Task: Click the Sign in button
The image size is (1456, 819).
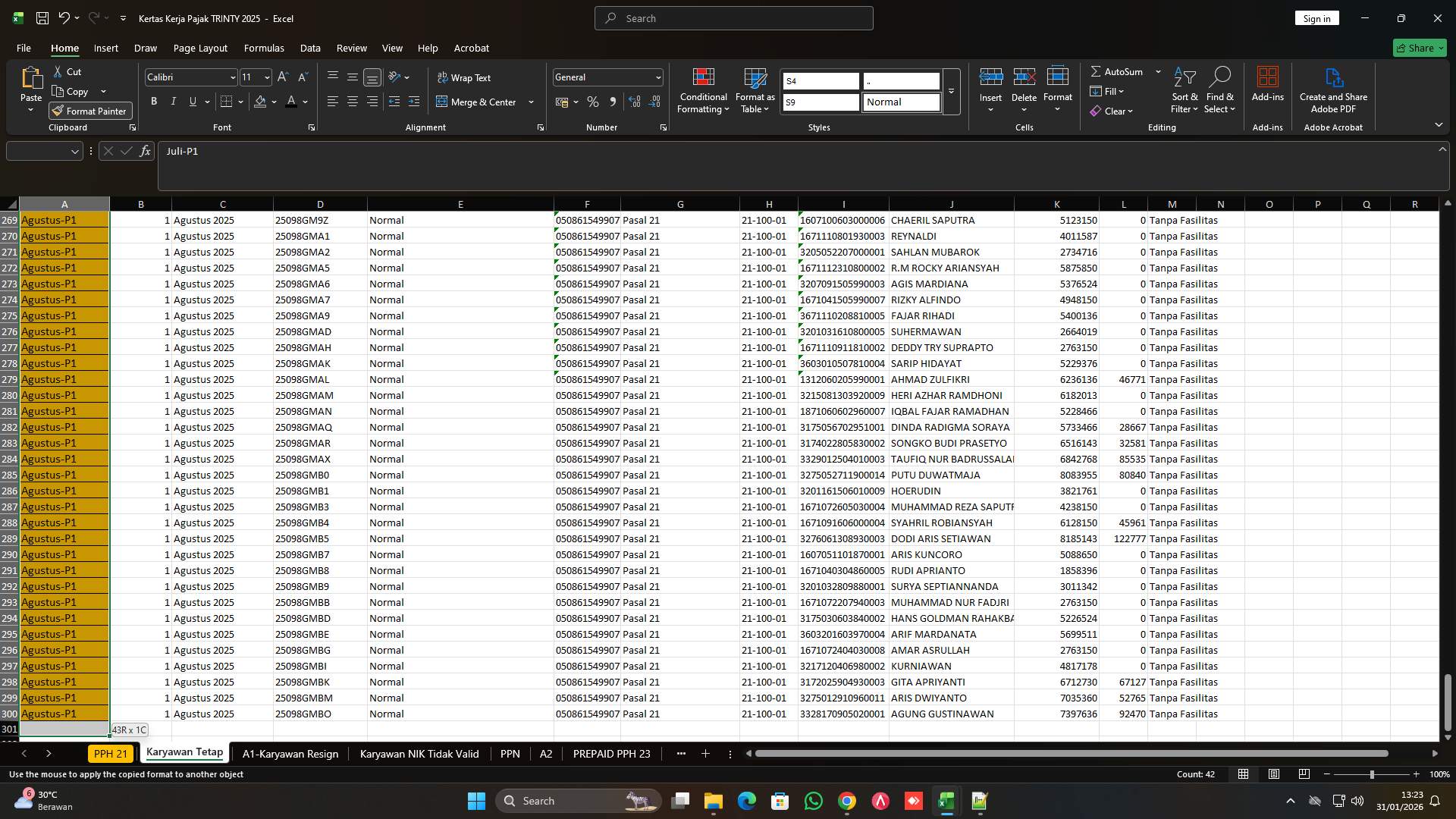Action: (1316, 17)
